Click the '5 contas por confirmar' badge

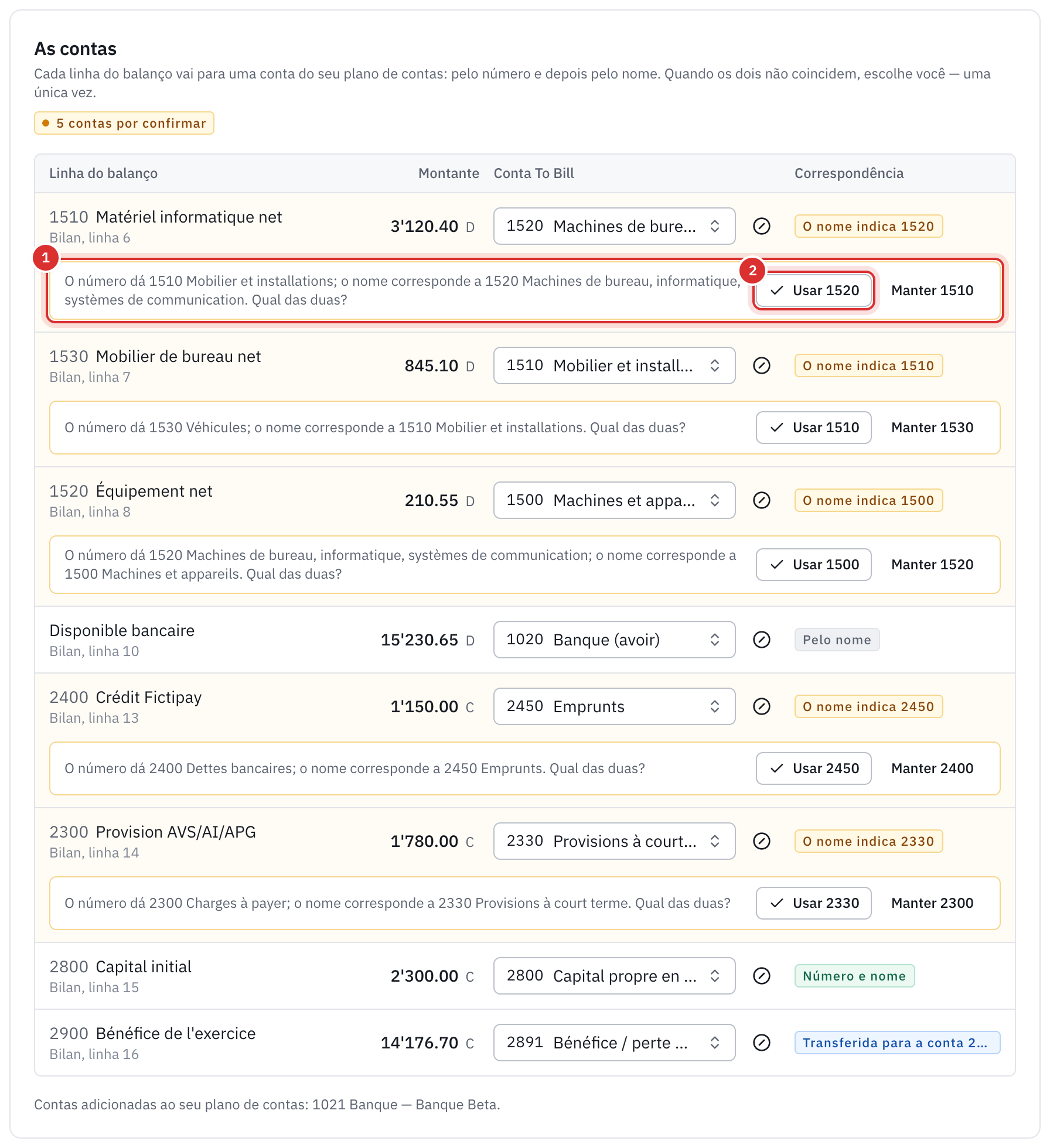tap(124, 123)
